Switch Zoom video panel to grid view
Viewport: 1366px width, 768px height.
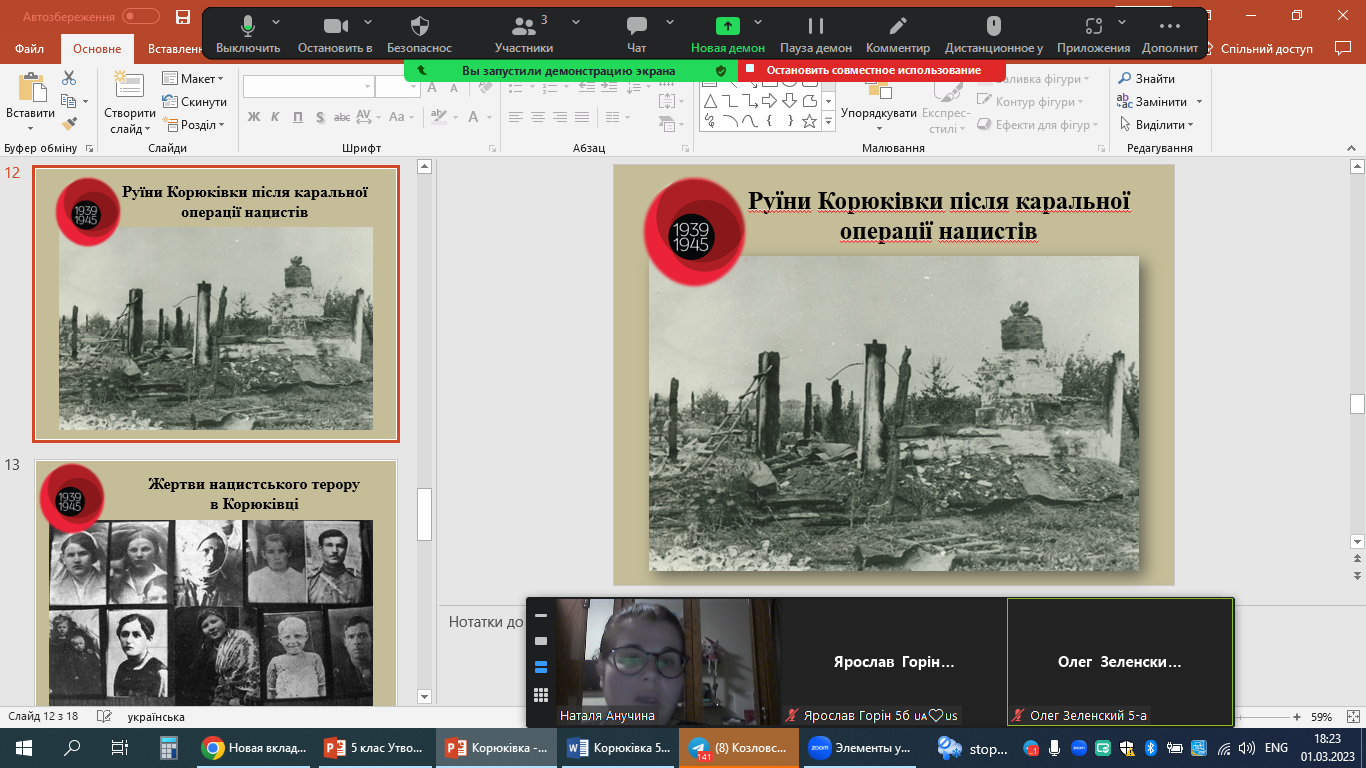click(x=541, y=695)
